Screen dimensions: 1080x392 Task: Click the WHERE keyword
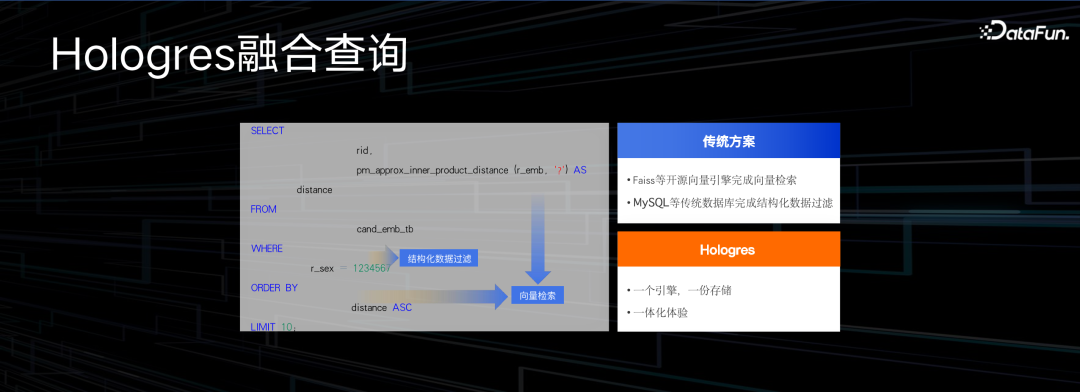pos(267,248)
